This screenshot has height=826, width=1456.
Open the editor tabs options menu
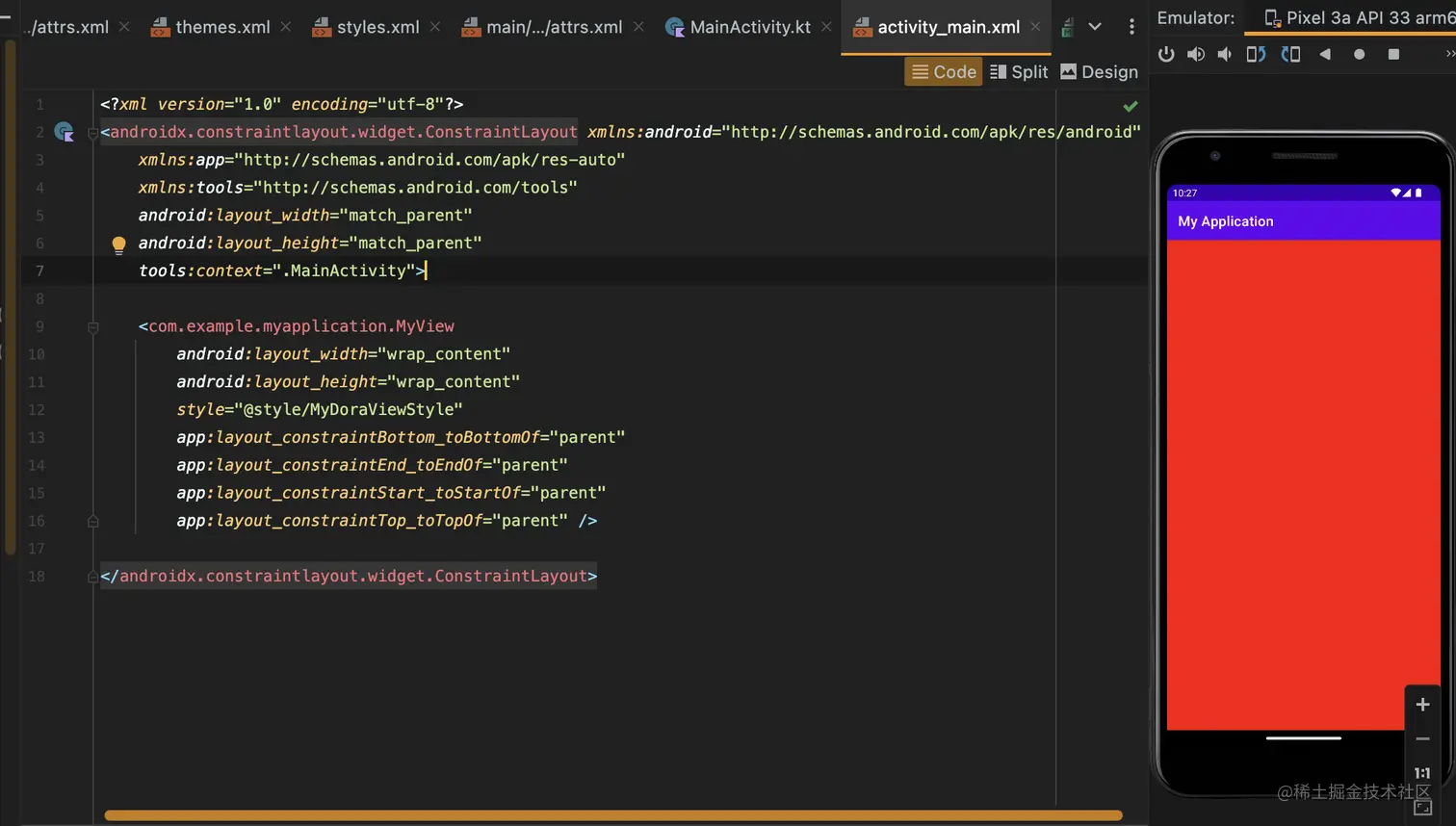click(x=1131, y=27)
